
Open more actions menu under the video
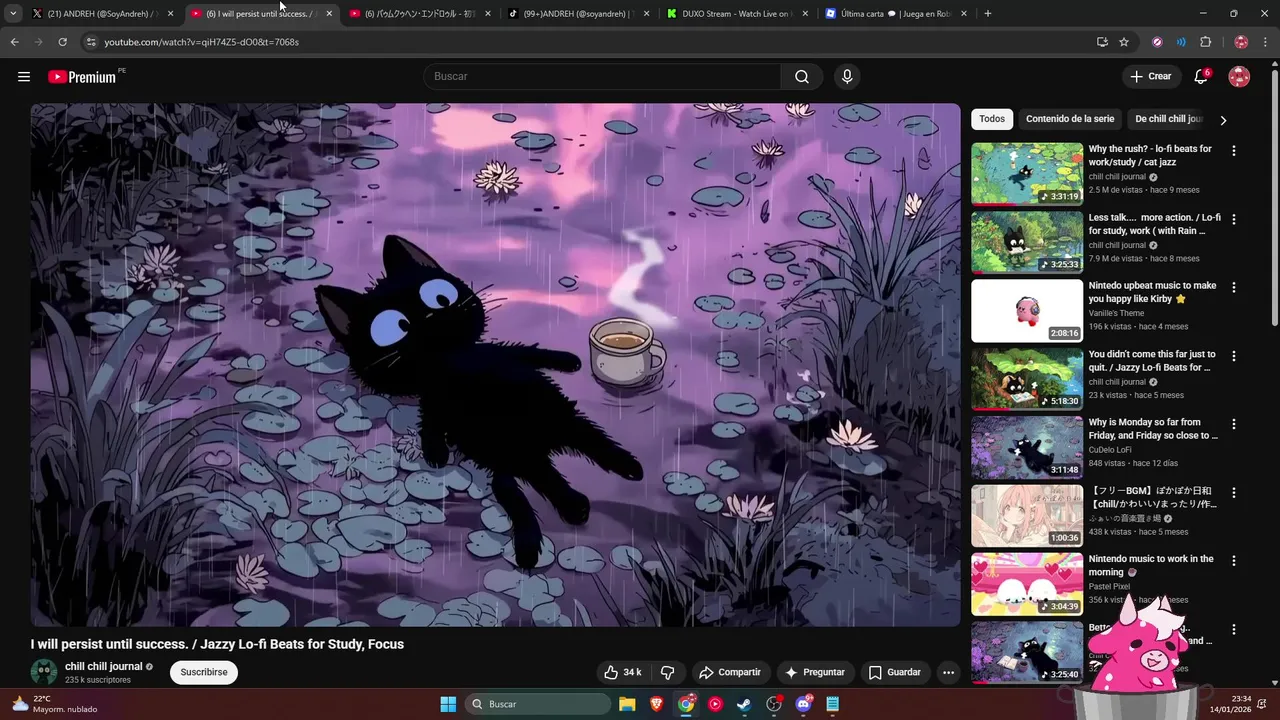click(948, 672)
